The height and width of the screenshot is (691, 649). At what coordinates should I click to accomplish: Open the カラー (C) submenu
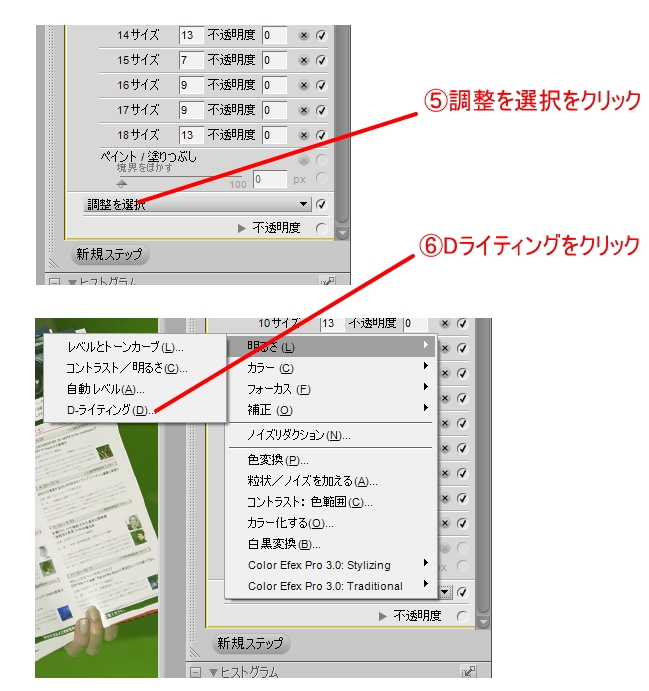tap(331, 368)
